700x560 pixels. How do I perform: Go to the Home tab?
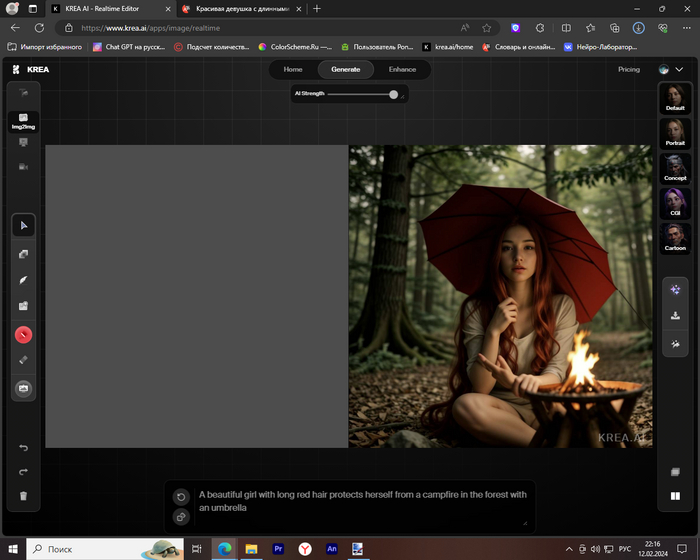pos(293,70)
